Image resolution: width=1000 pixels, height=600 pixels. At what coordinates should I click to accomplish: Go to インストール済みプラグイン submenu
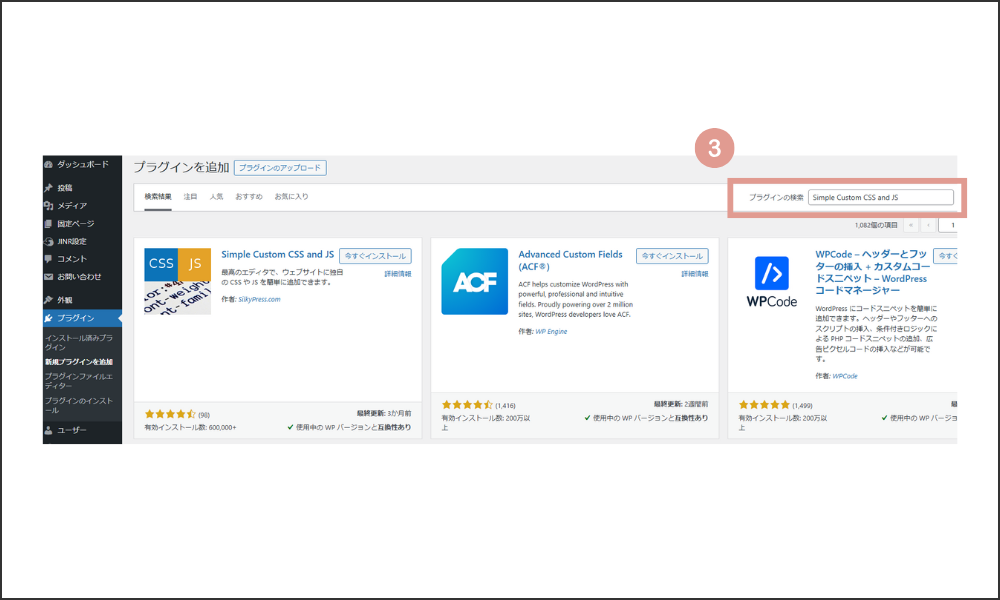pyautogui.click(x=78, y=342)
